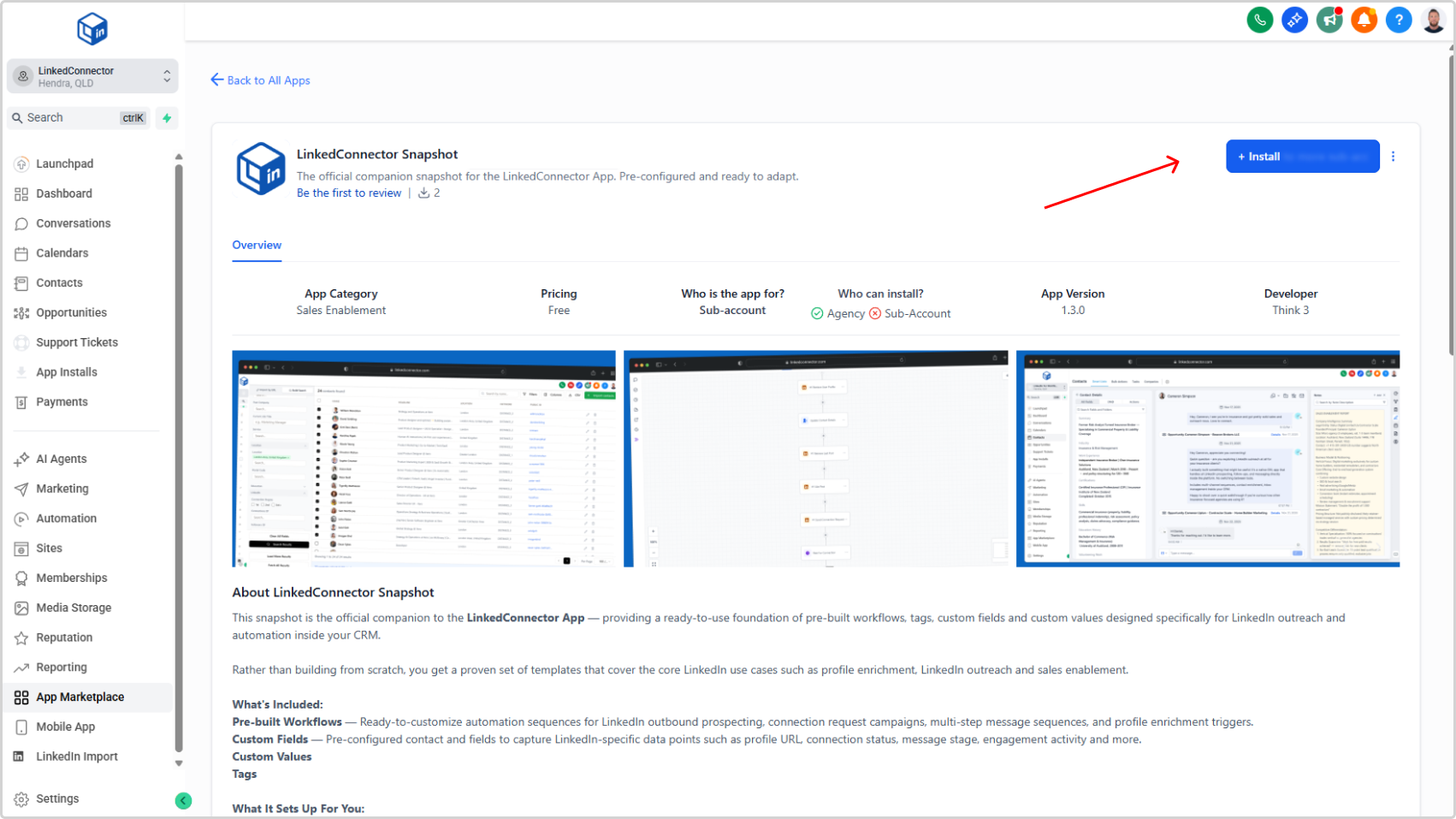The height and width of the screenshot is (819, 1456).
Task: Click the green phone dialer icon
Action: pyautogui.click(x=1259, y=20)
